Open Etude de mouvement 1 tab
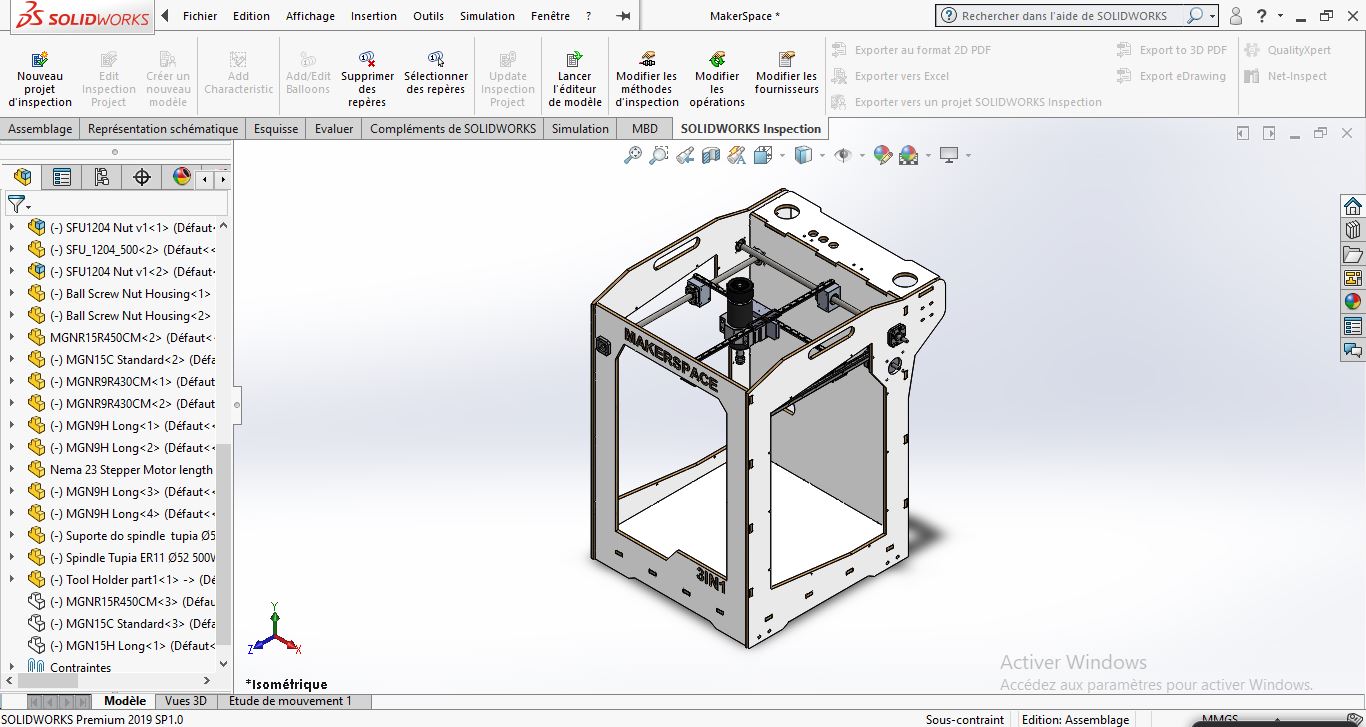The width and height of the screenshot is (1366, 727). coord(290,701)
